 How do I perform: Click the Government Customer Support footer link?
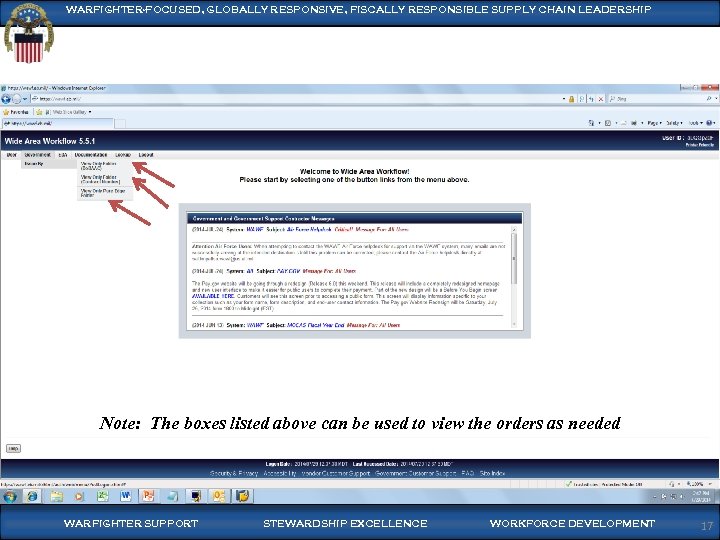pyautogui.click(x=416, y=473)
